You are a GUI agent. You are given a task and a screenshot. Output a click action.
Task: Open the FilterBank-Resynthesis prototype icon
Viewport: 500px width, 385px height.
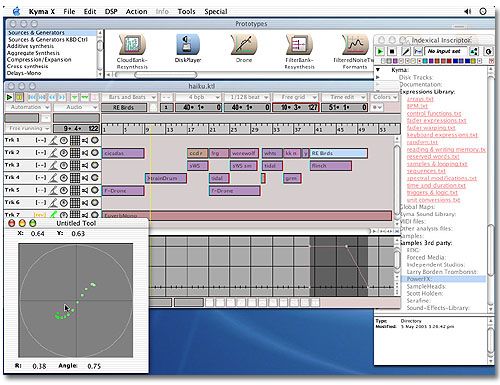299,45
